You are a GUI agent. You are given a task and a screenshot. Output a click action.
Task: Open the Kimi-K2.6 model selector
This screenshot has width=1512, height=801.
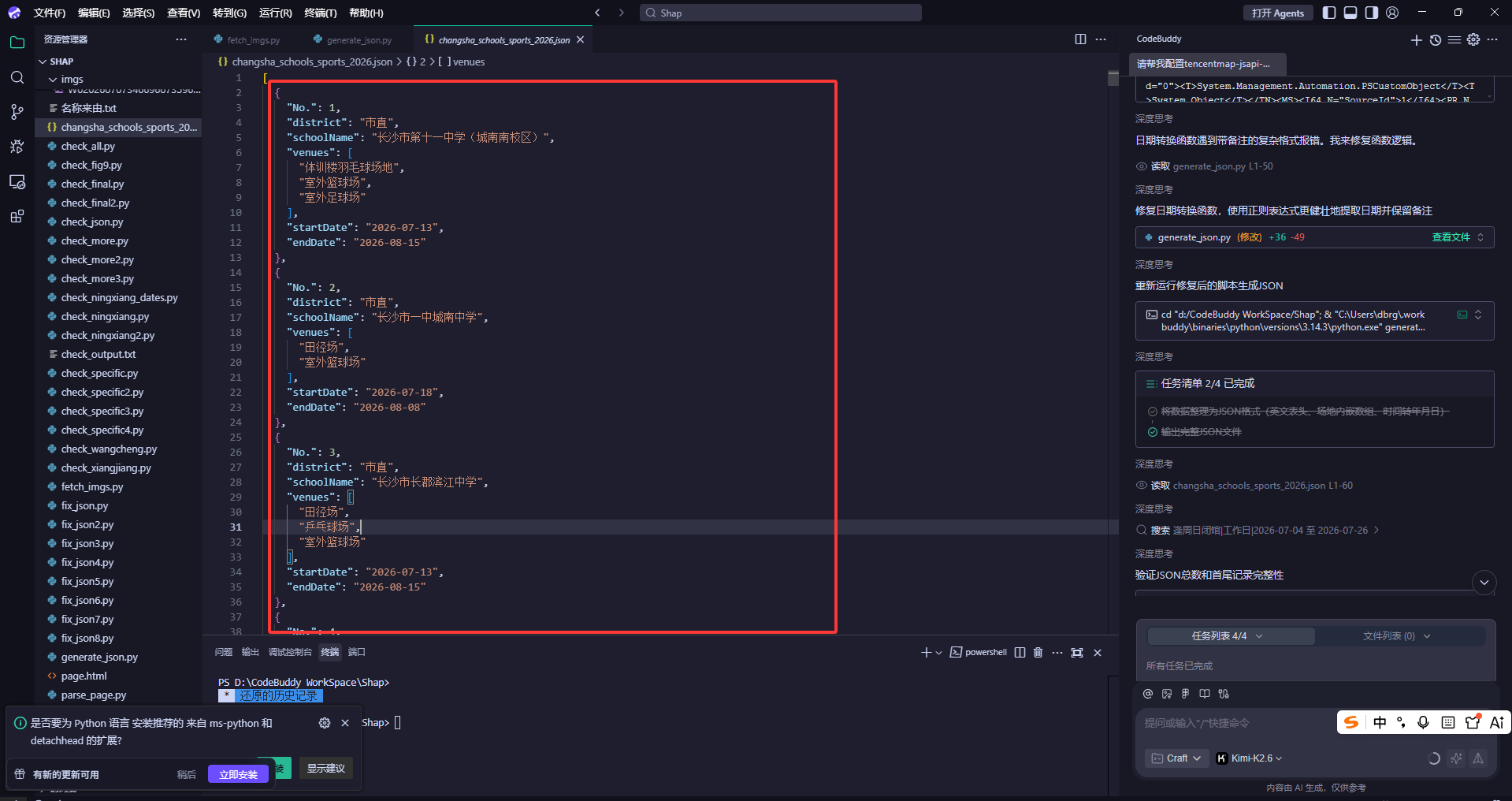pyautogui.click(x=1250, y=758)
